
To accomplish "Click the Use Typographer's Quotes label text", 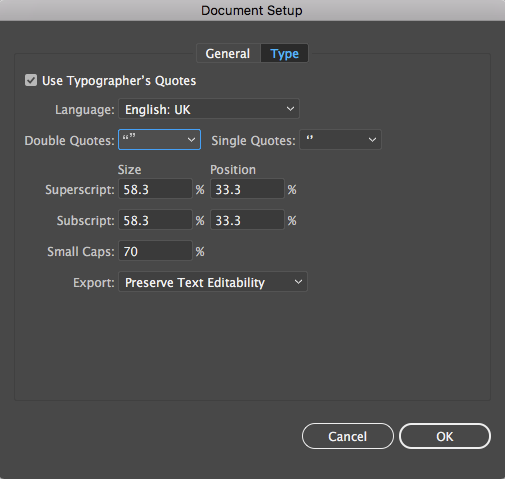I will tap(119, 81).
